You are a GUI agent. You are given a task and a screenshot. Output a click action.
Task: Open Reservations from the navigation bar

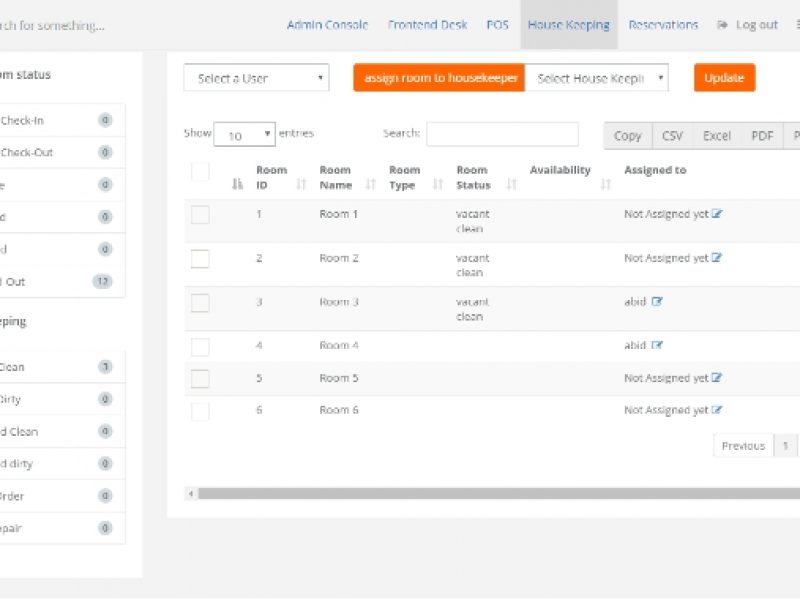[663, 25]
